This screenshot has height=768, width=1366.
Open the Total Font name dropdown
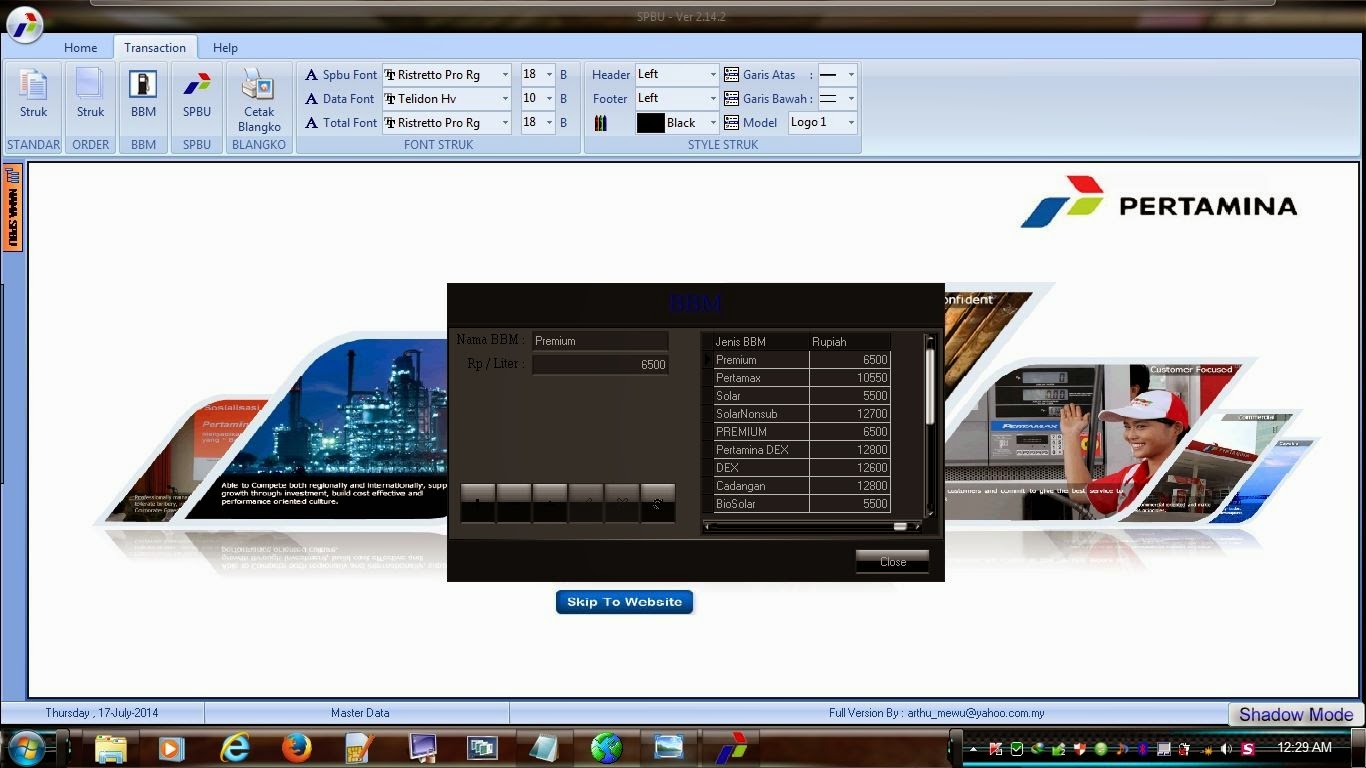[505, 123]
